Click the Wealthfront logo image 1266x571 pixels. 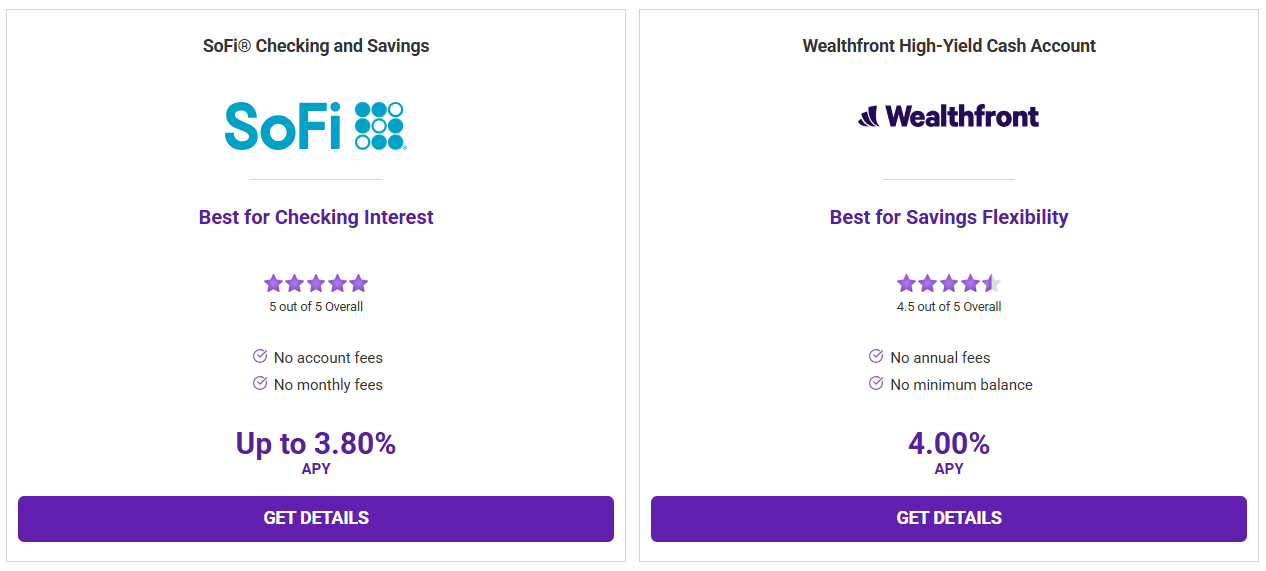[x=948, y=117]
